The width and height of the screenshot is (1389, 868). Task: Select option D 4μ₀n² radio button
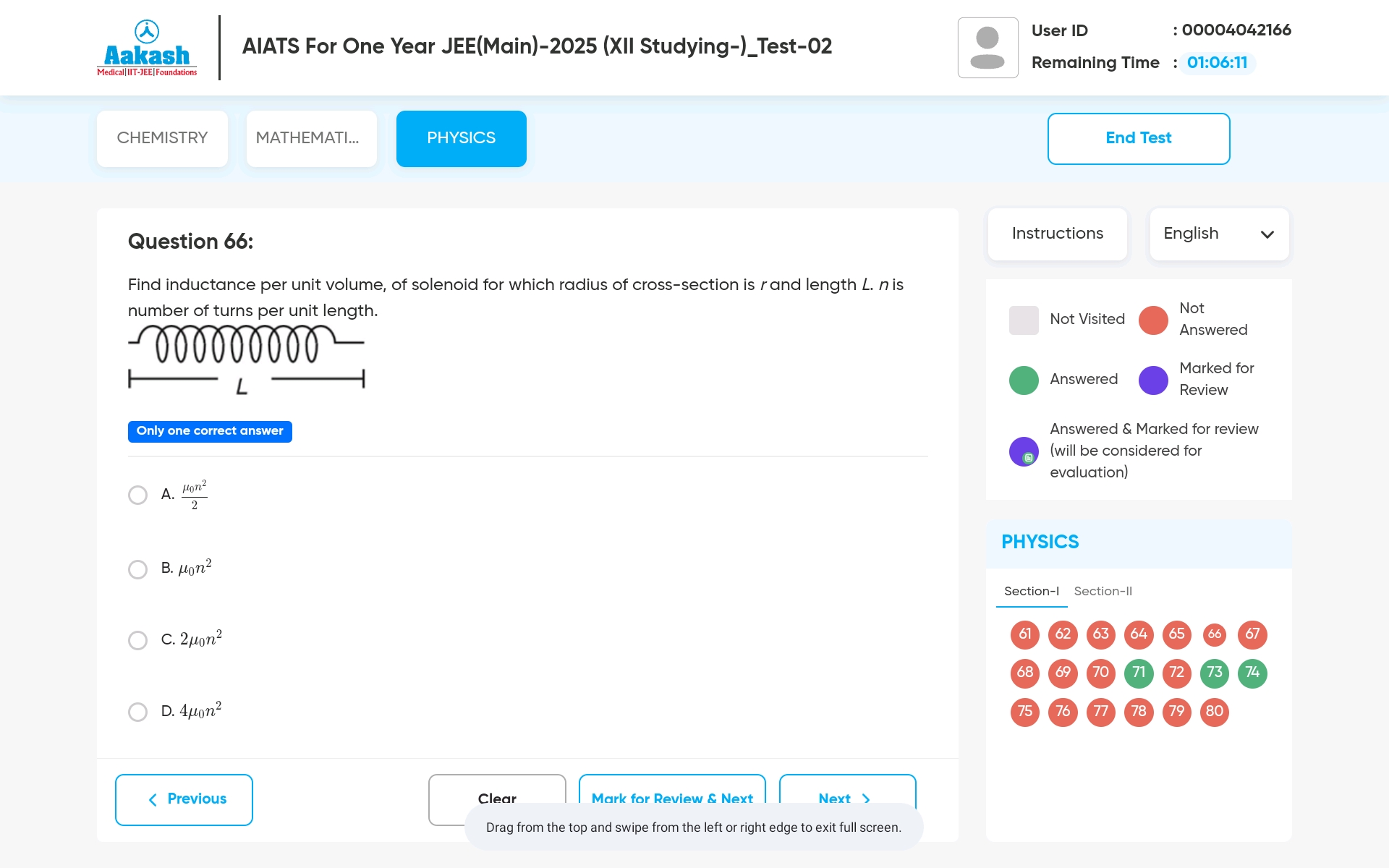coord(137,712)
